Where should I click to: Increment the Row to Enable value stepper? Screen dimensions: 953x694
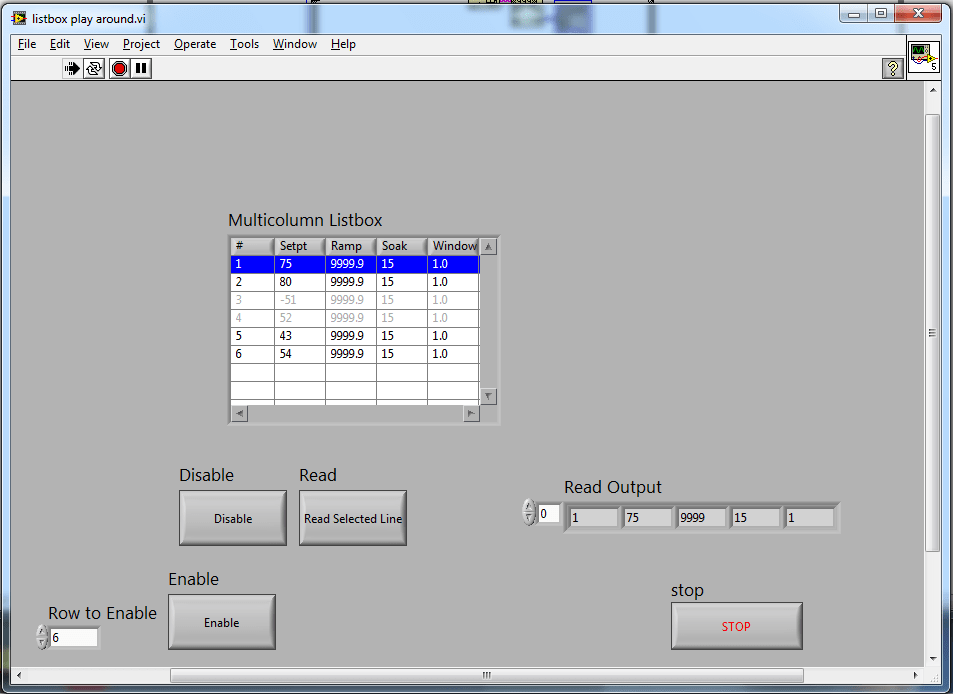(41, 629)
